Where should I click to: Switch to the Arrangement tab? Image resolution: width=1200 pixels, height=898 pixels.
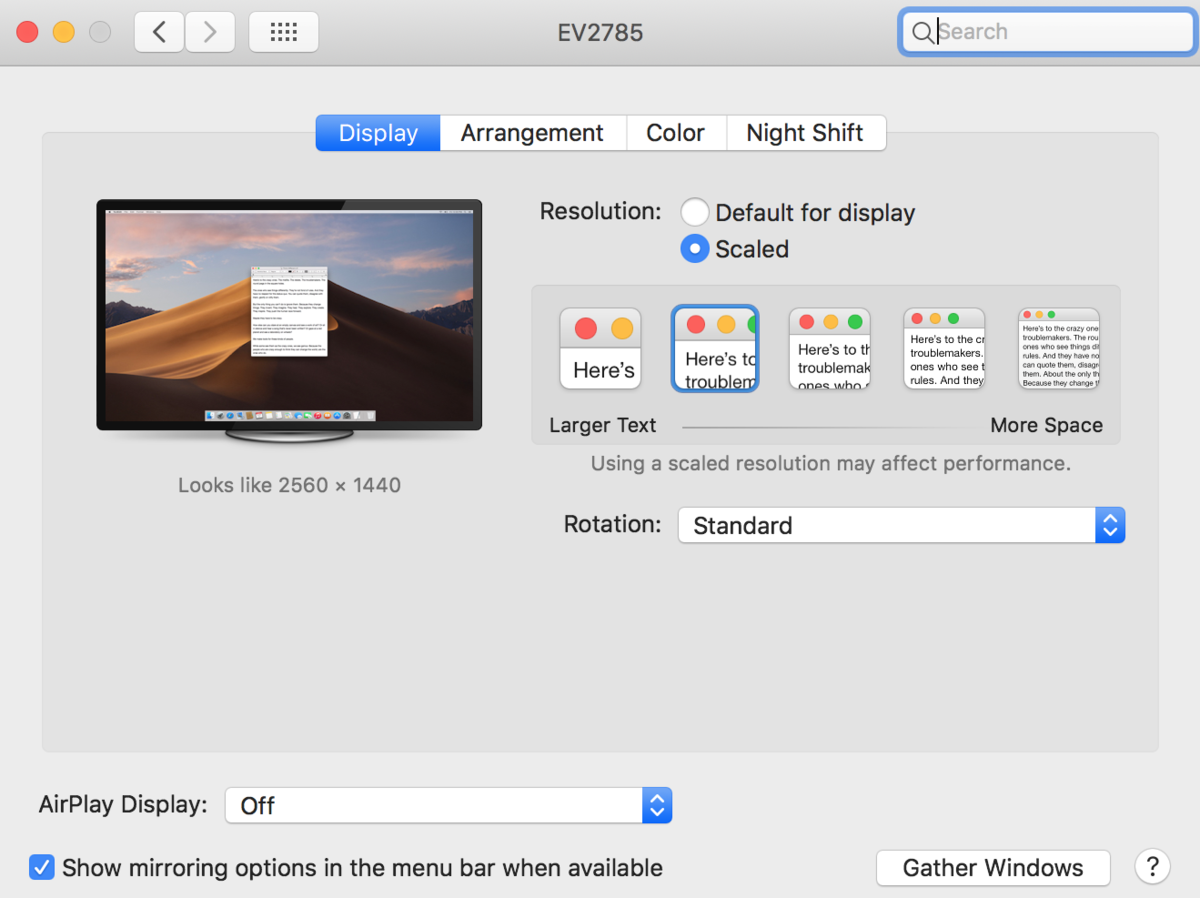532,133
